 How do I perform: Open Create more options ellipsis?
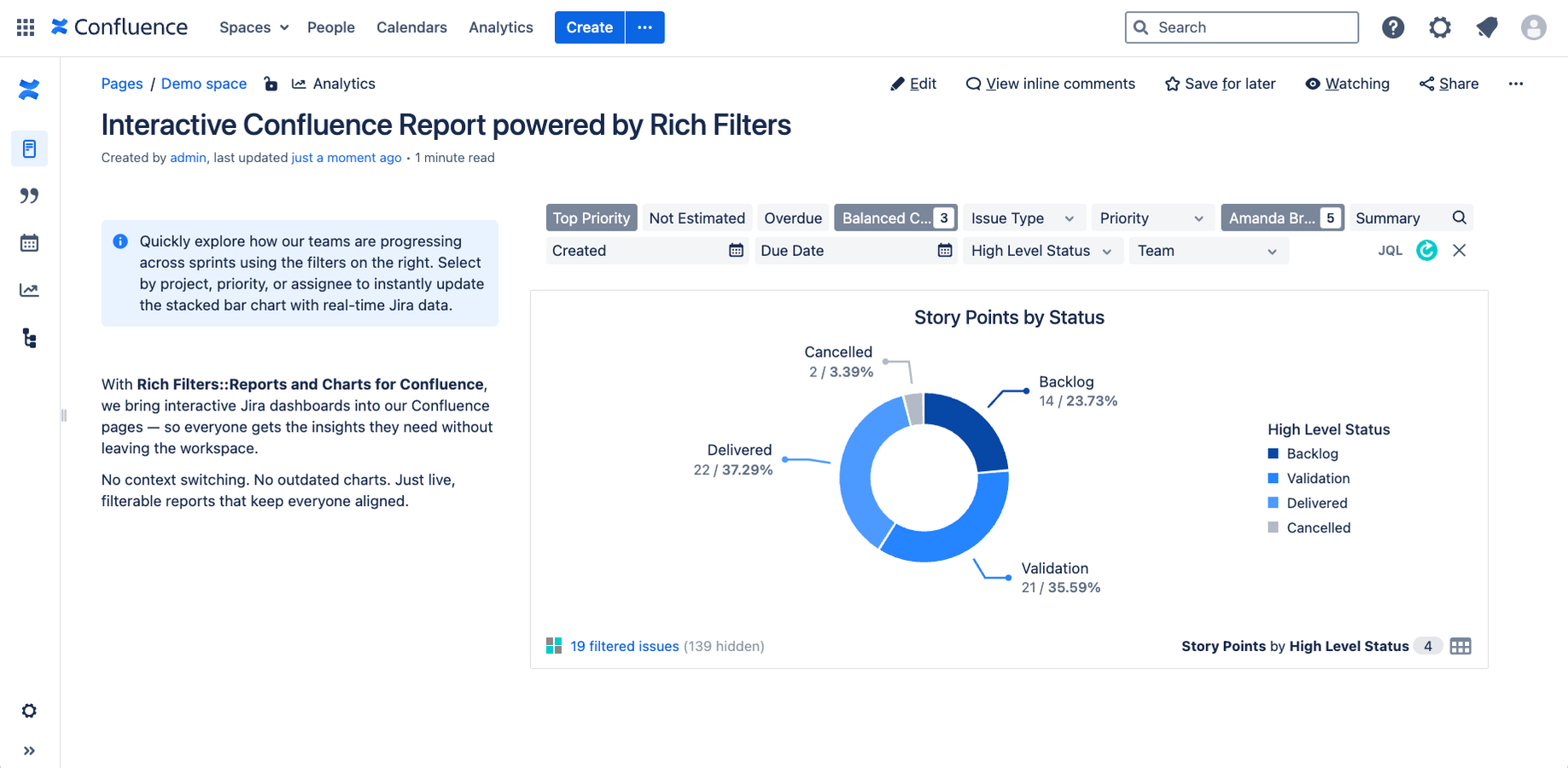(645, 27)
